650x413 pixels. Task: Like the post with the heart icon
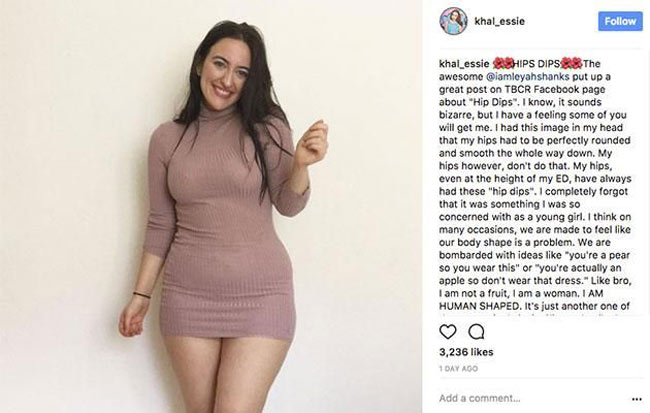(x=448, y=332)
